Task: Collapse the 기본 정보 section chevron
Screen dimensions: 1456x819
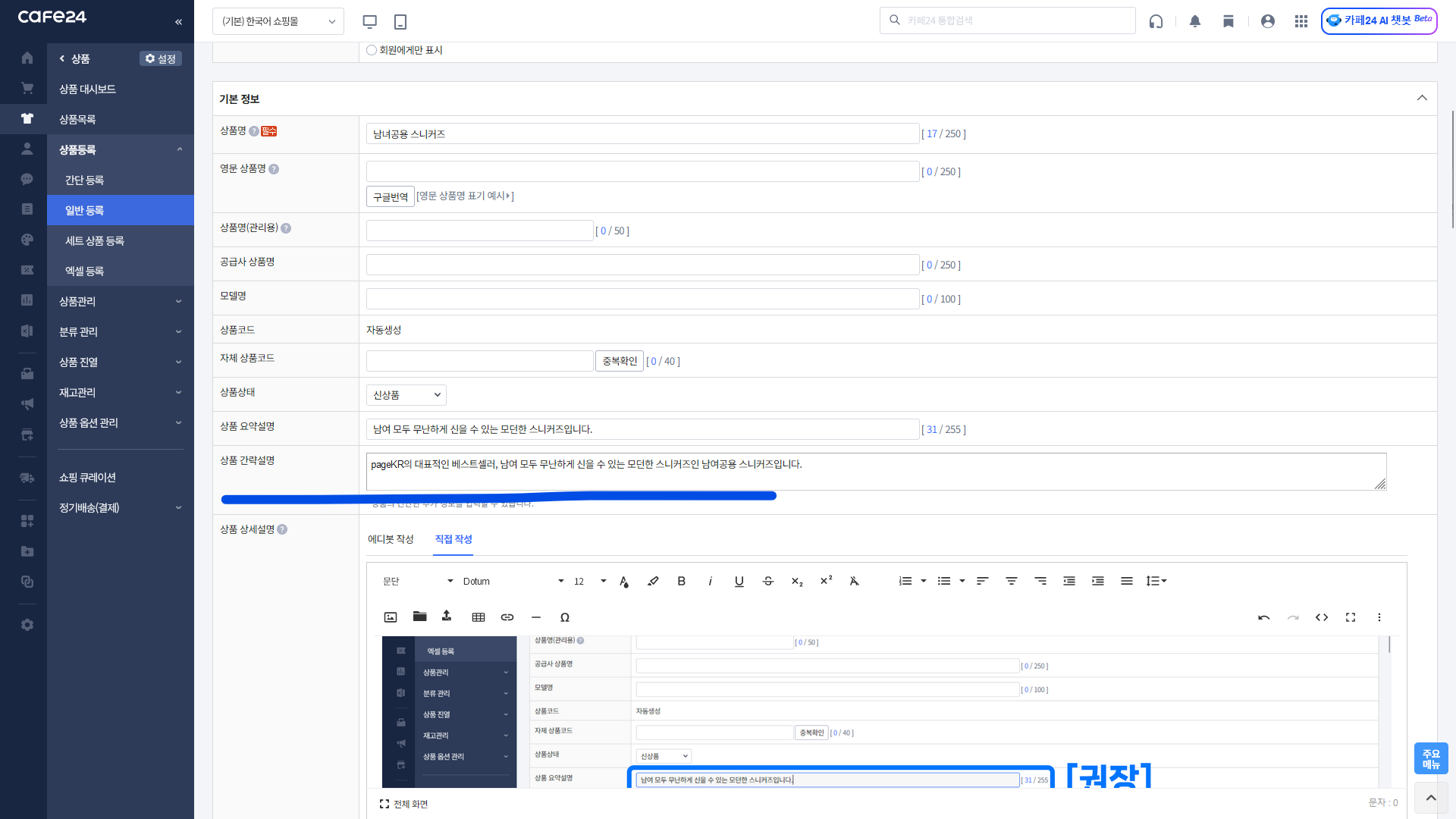Action: pos(1422,98)
